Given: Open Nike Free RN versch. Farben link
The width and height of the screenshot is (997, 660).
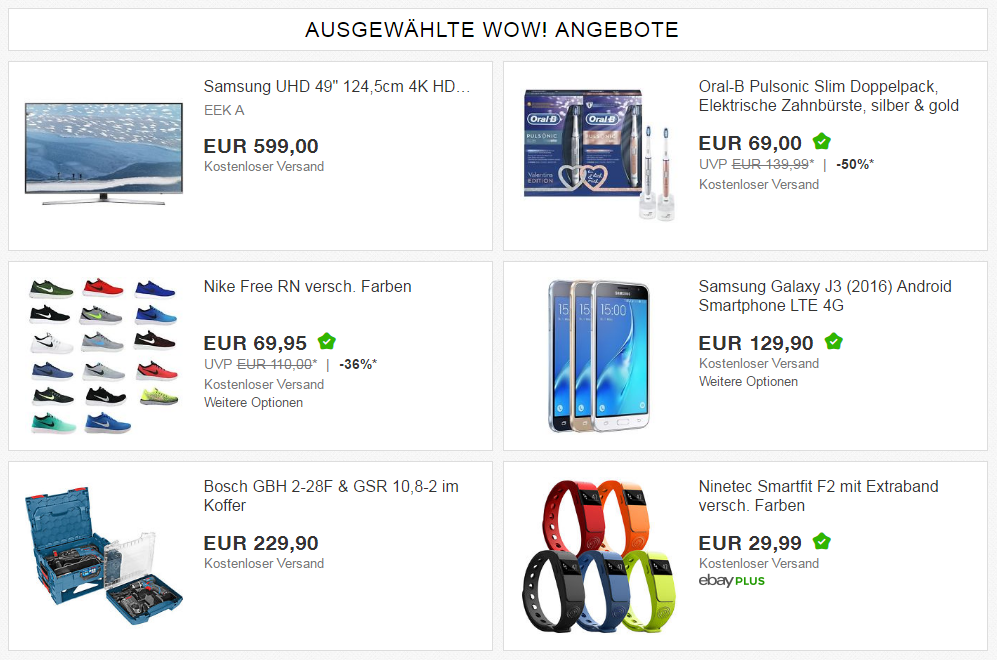Looking at the screenshot, I should pyautogui.click(x=307, y=287).
